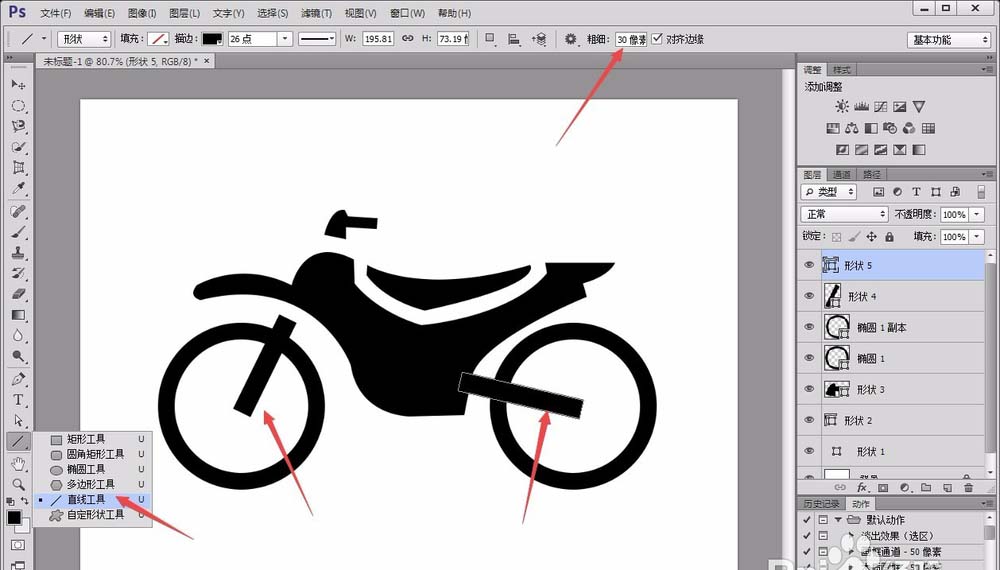Hide the 形状 5 layer

(809, 265)
